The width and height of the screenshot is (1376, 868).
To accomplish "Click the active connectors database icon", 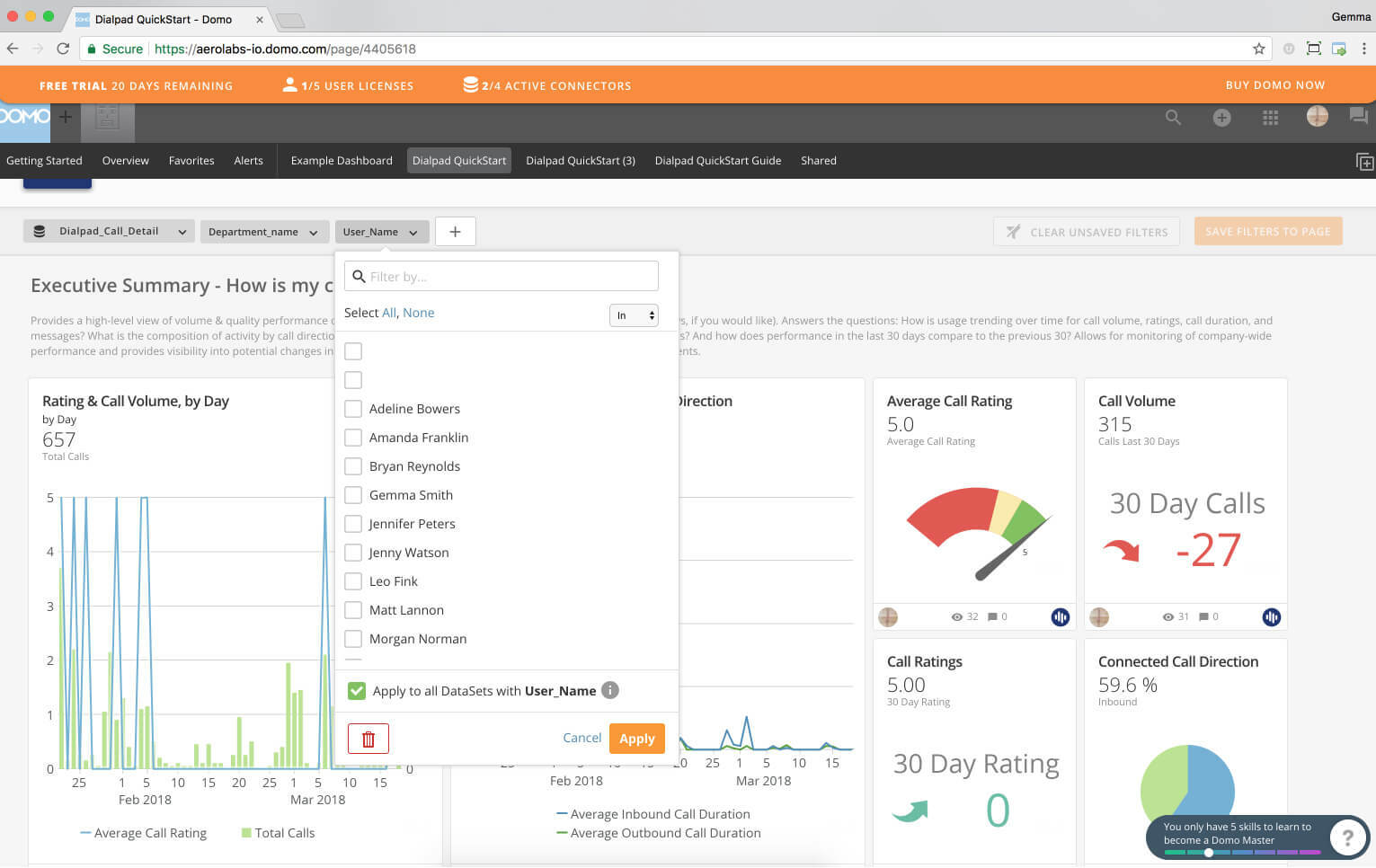I will pyautogui.click(x=470, y=84).
